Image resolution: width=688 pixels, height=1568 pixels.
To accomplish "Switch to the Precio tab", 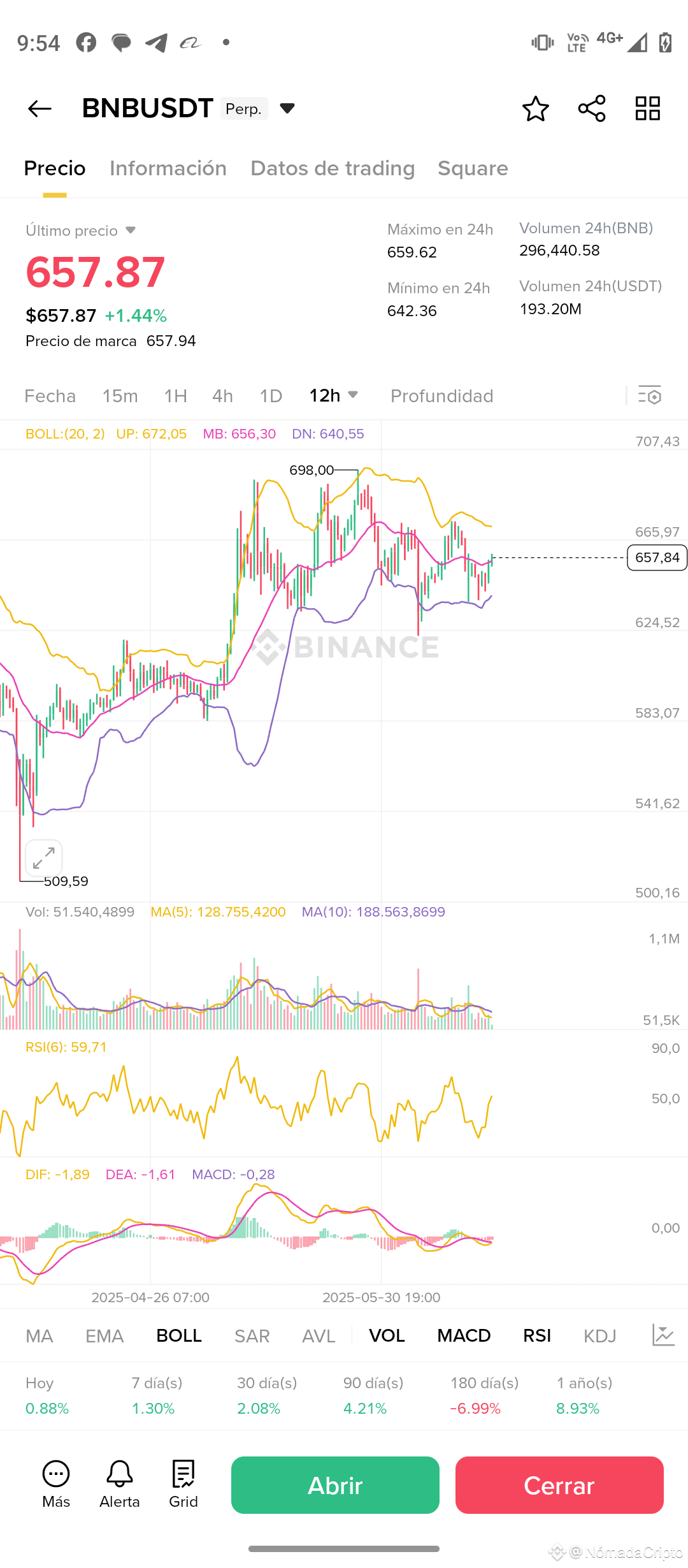I will pyautogui.click(x=55, y=168).
